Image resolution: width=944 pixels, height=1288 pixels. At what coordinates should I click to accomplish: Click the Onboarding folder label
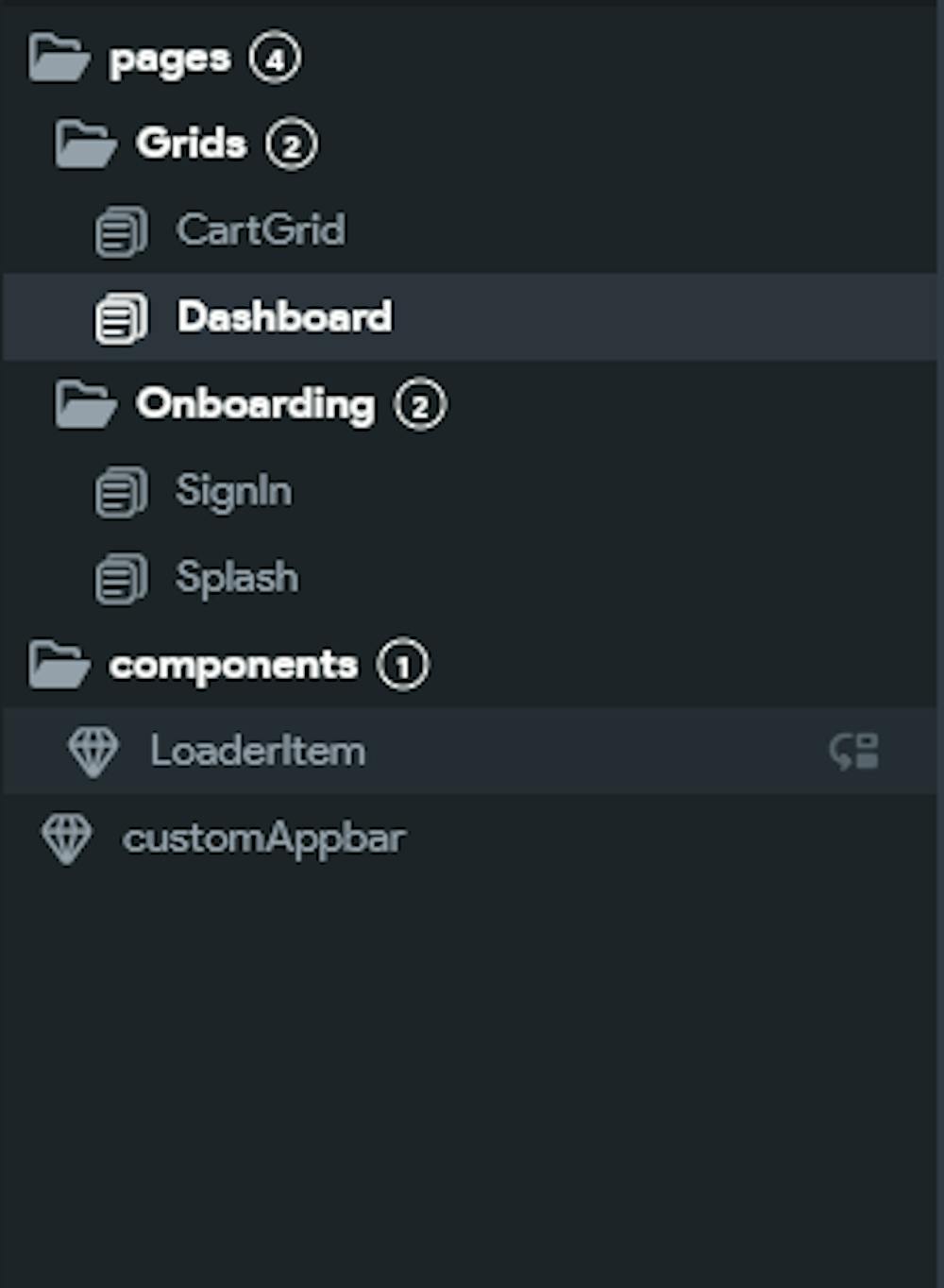click(255, 404)
